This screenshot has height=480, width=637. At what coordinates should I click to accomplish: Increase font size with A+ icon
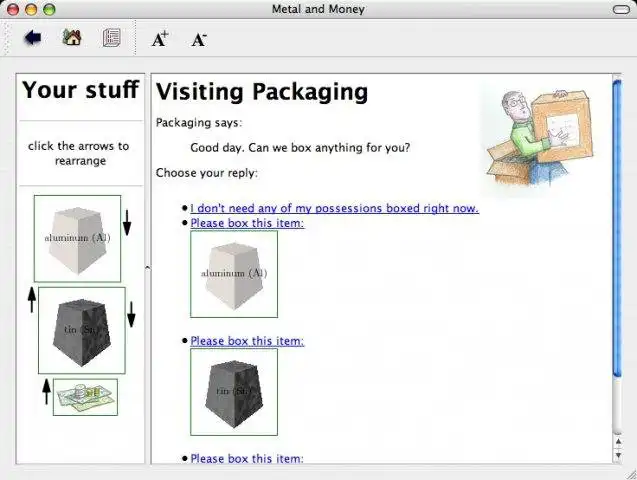point(160,39)
